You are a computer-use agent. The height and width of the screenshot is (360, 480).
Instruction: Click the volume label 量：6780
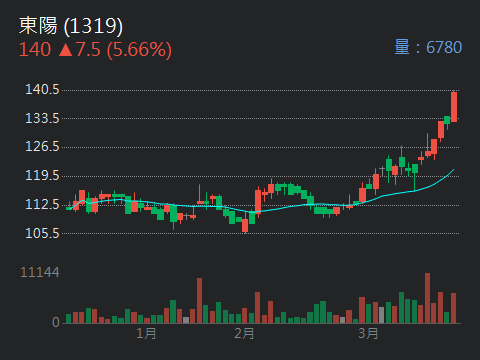pos(428,47)
